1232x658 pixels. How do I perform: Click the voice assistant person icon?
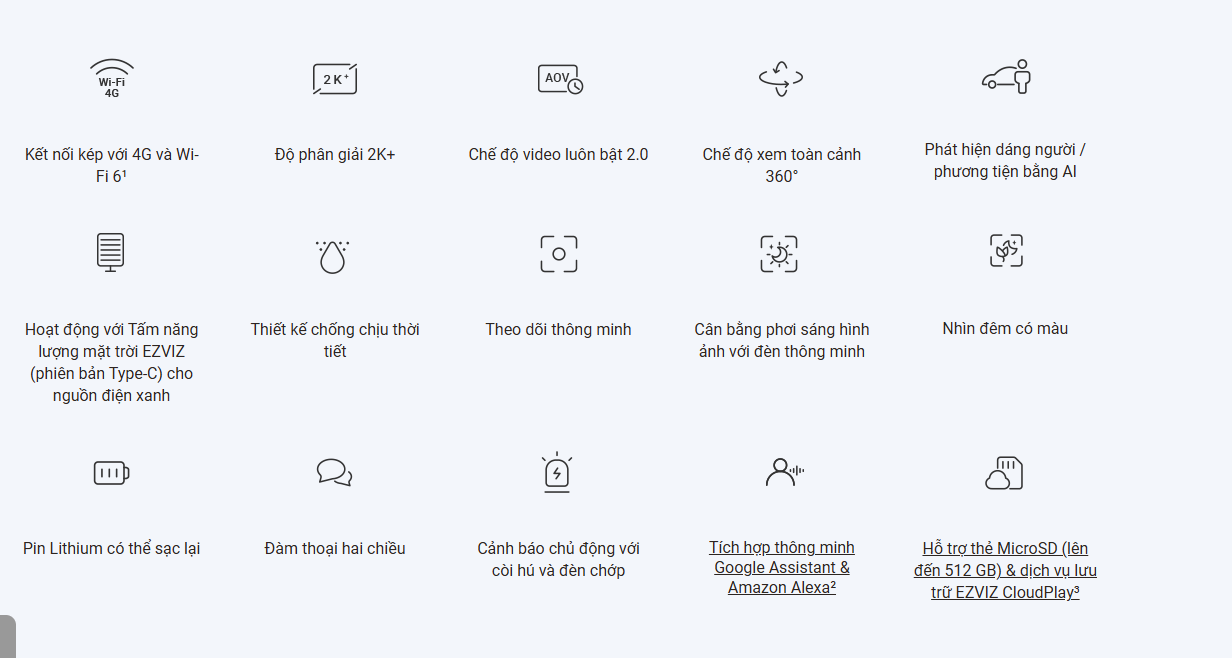tap(784, 471)
